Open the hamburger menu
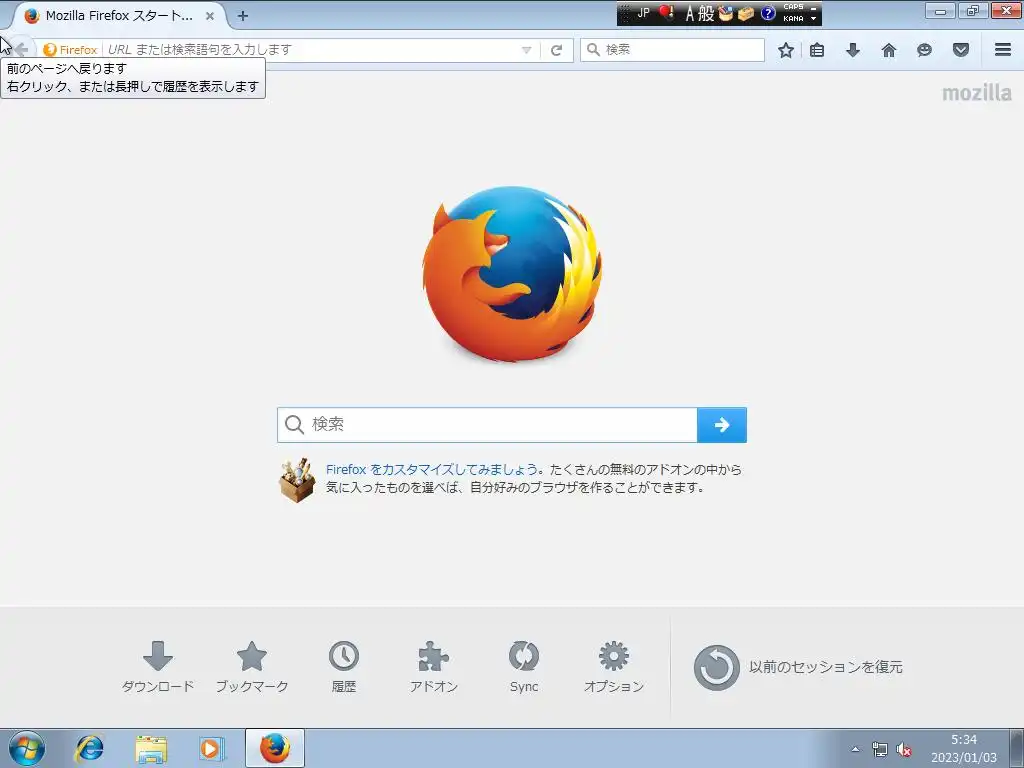 pos(1003,50)
